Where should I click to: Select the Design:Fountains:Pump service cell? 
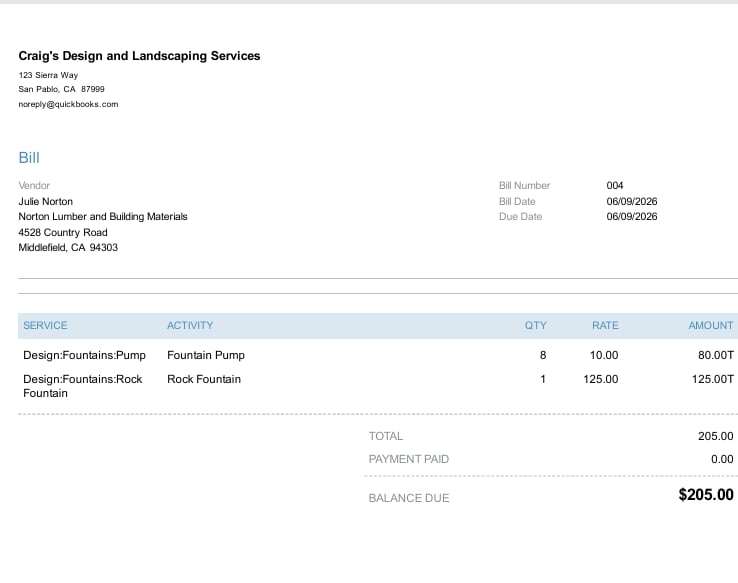(x=85, y=355)
